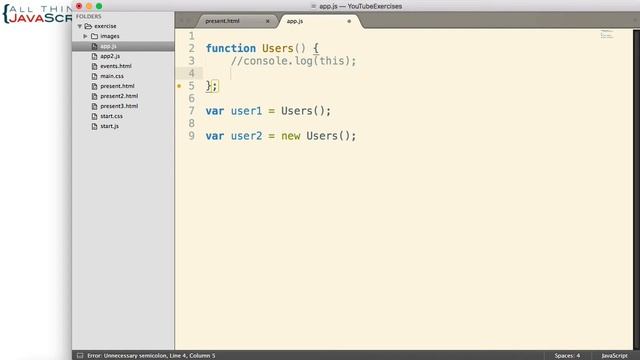Open app.js in the sidebar
The width and height of the screenshot is (640, 360).
[x=109, y=46]
